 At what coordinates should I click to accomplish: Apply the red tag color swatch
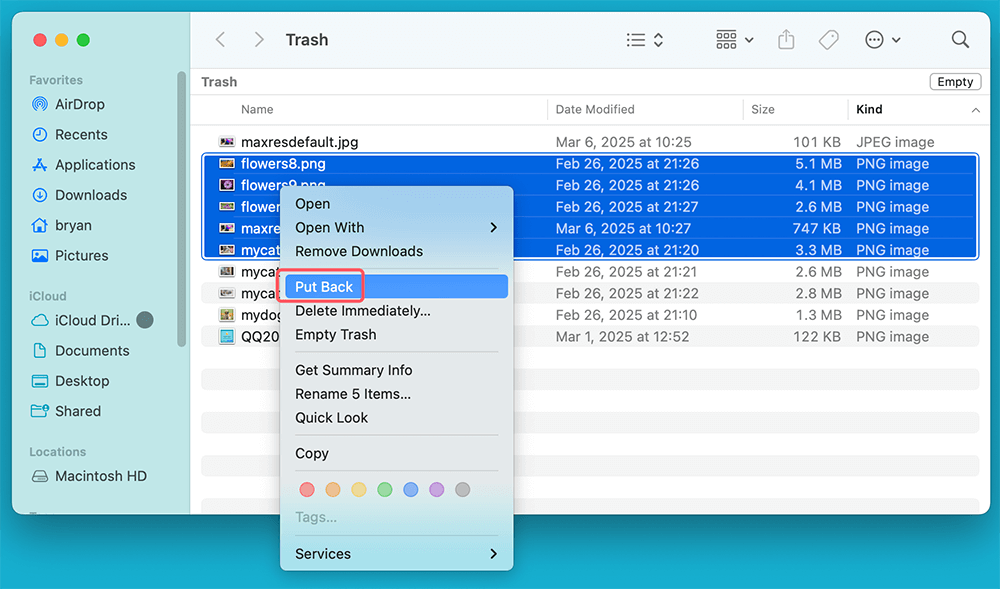click(x=307, y=489)
